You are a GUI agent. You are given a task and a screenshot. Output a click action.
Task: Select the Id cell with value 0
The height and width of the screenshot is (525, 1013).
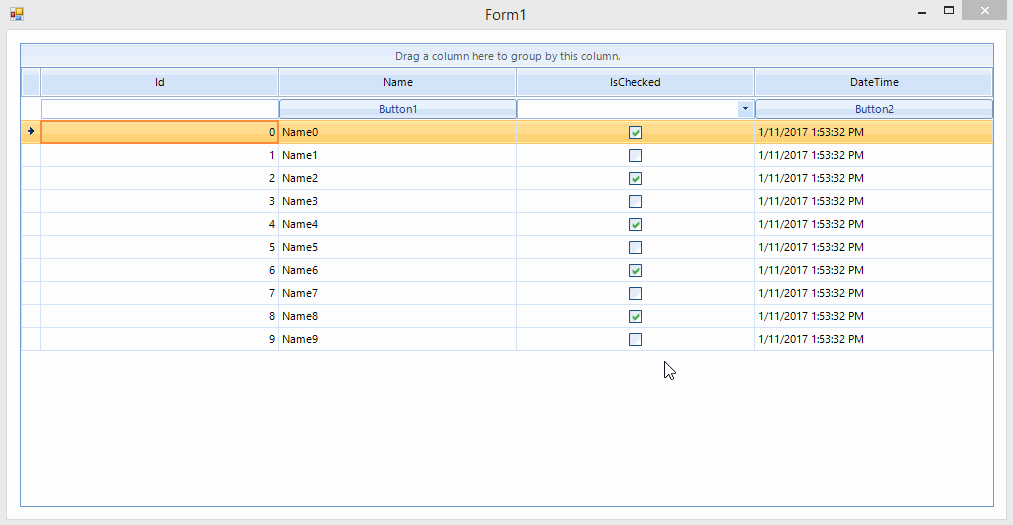pos(160,132)
